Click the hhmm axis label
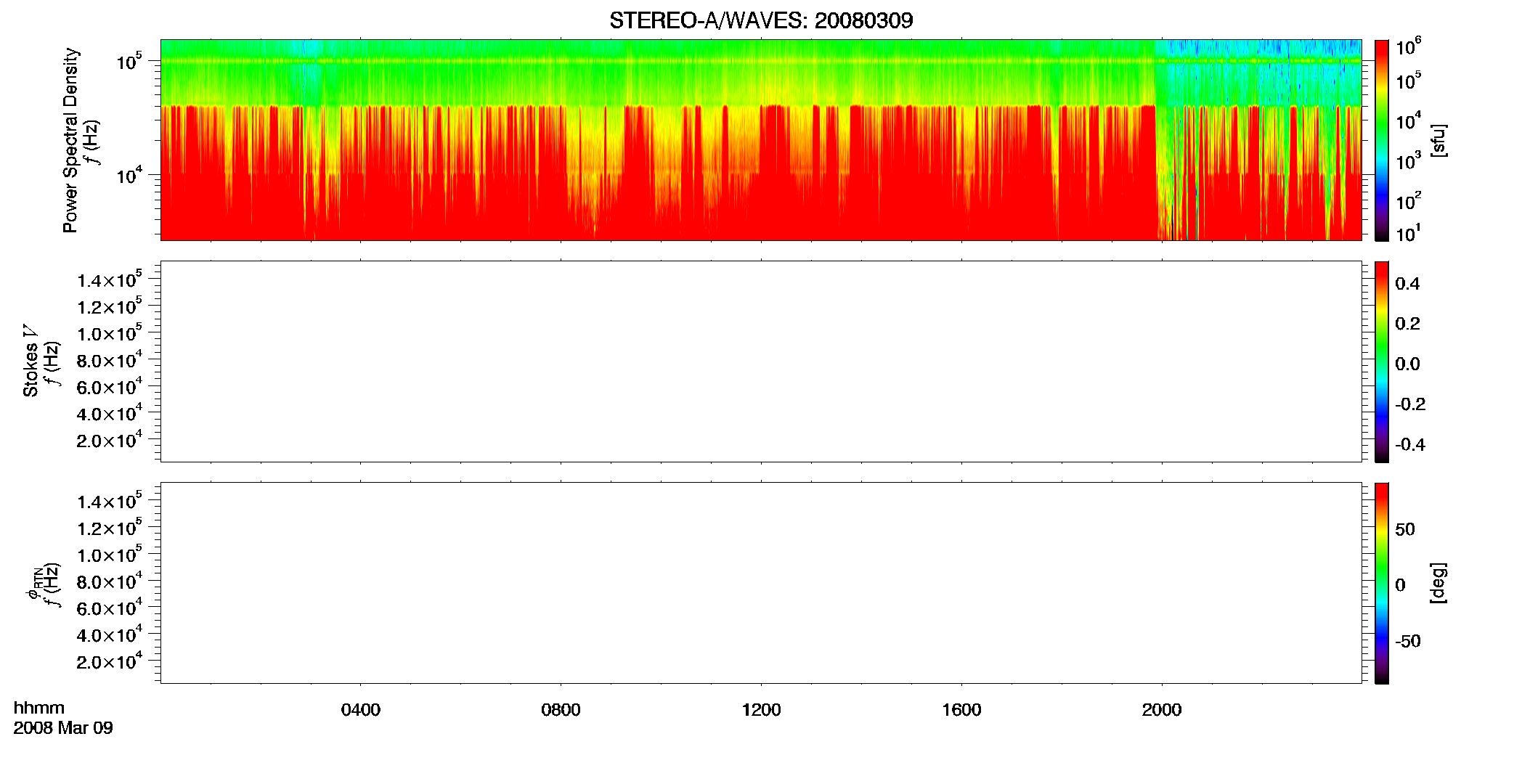 pyautogui.click(x=39, y=708)
